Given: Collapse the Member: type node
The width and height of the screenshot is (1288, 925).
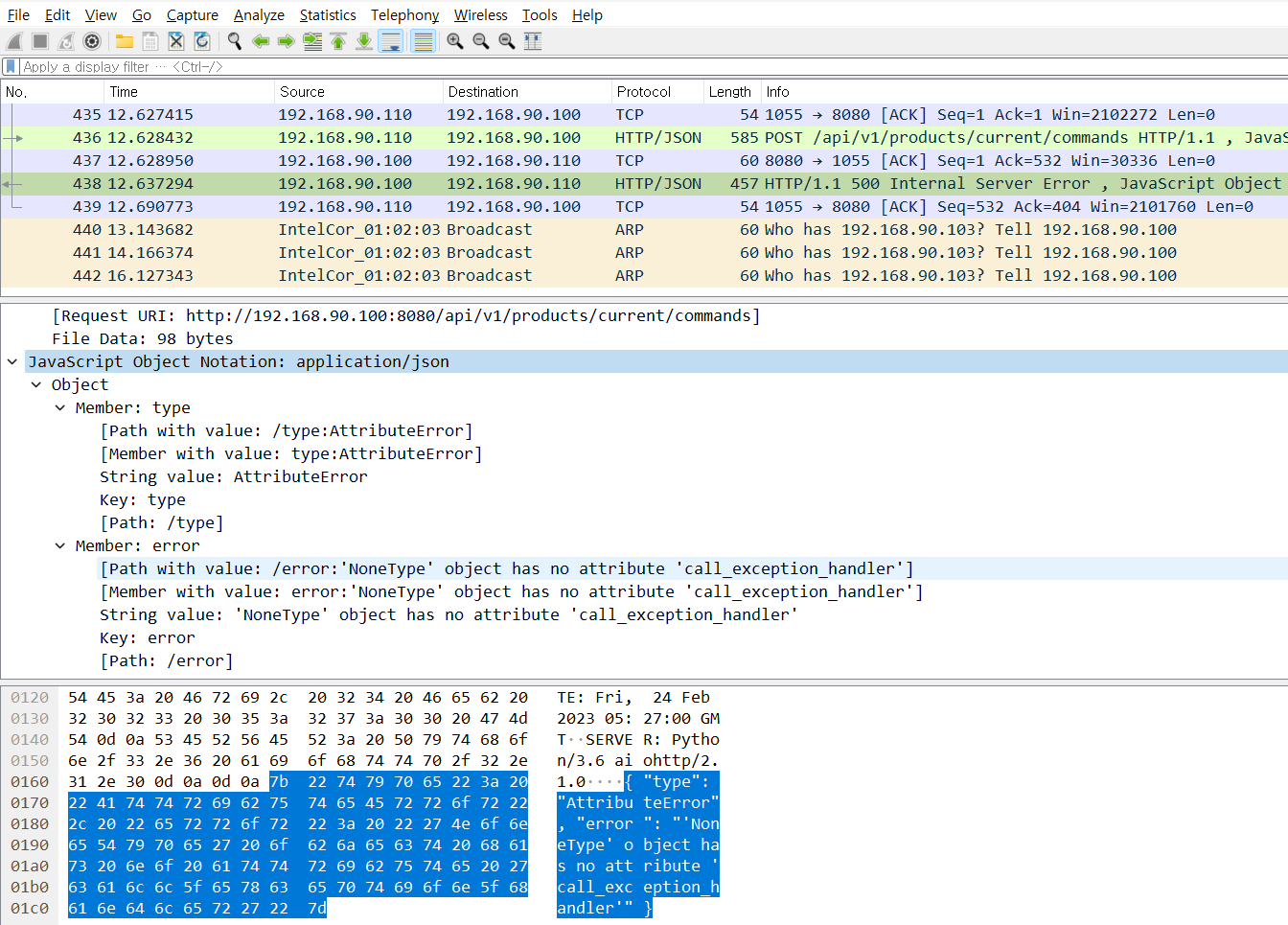Looking at the screenshot, I should (60, 408).
